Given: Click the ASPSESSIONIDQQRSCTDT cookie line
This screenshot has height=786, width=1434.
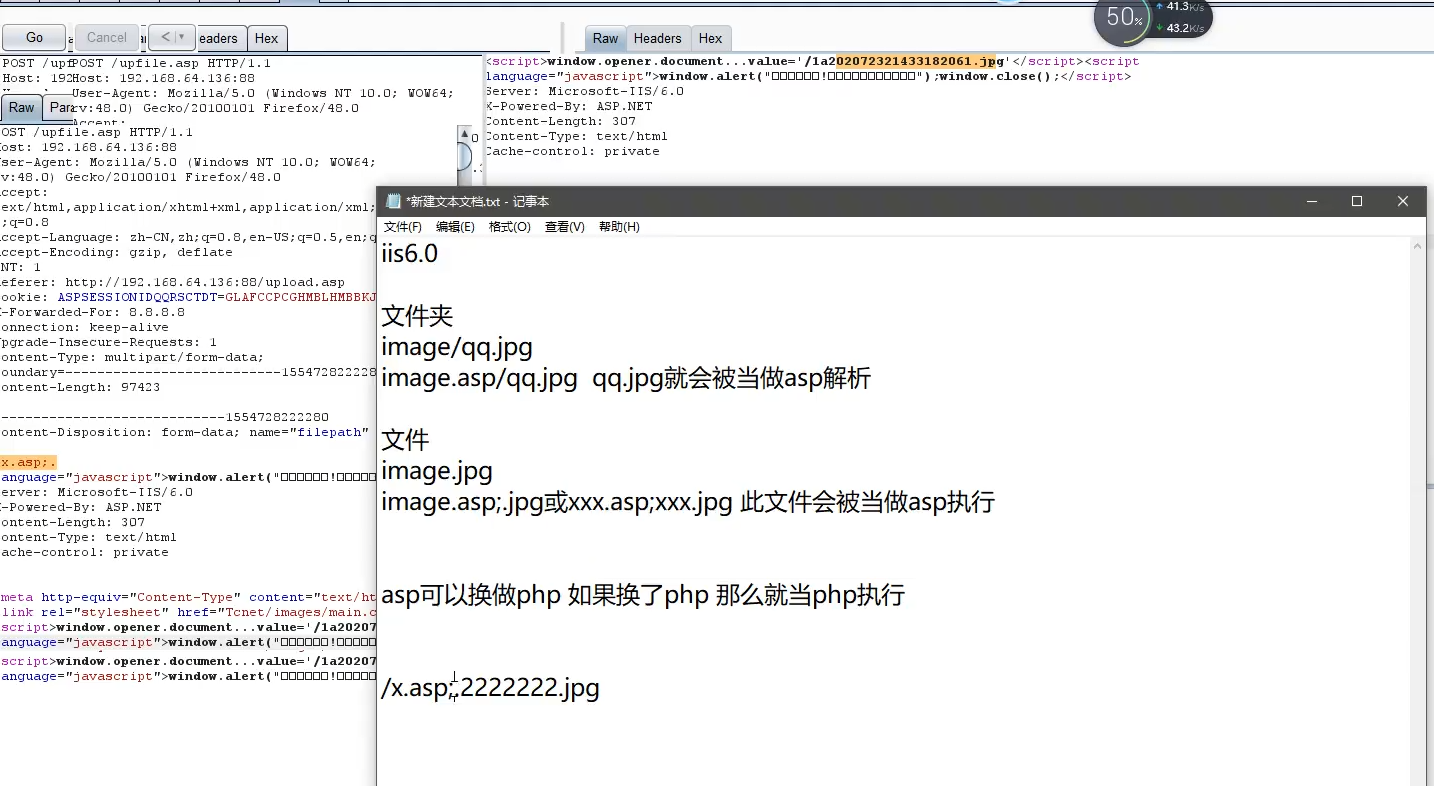Looking at the screenshot, I should 188,297.
